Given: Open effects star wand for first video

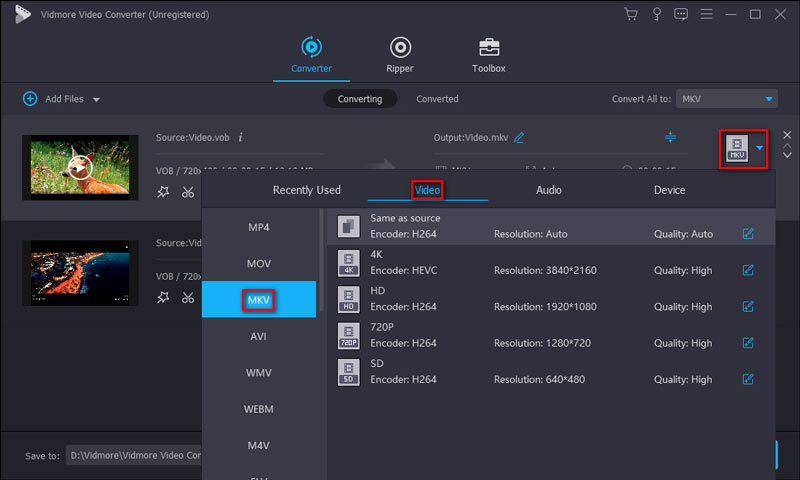Looking at the screenshot, I should tap(164, 192).
